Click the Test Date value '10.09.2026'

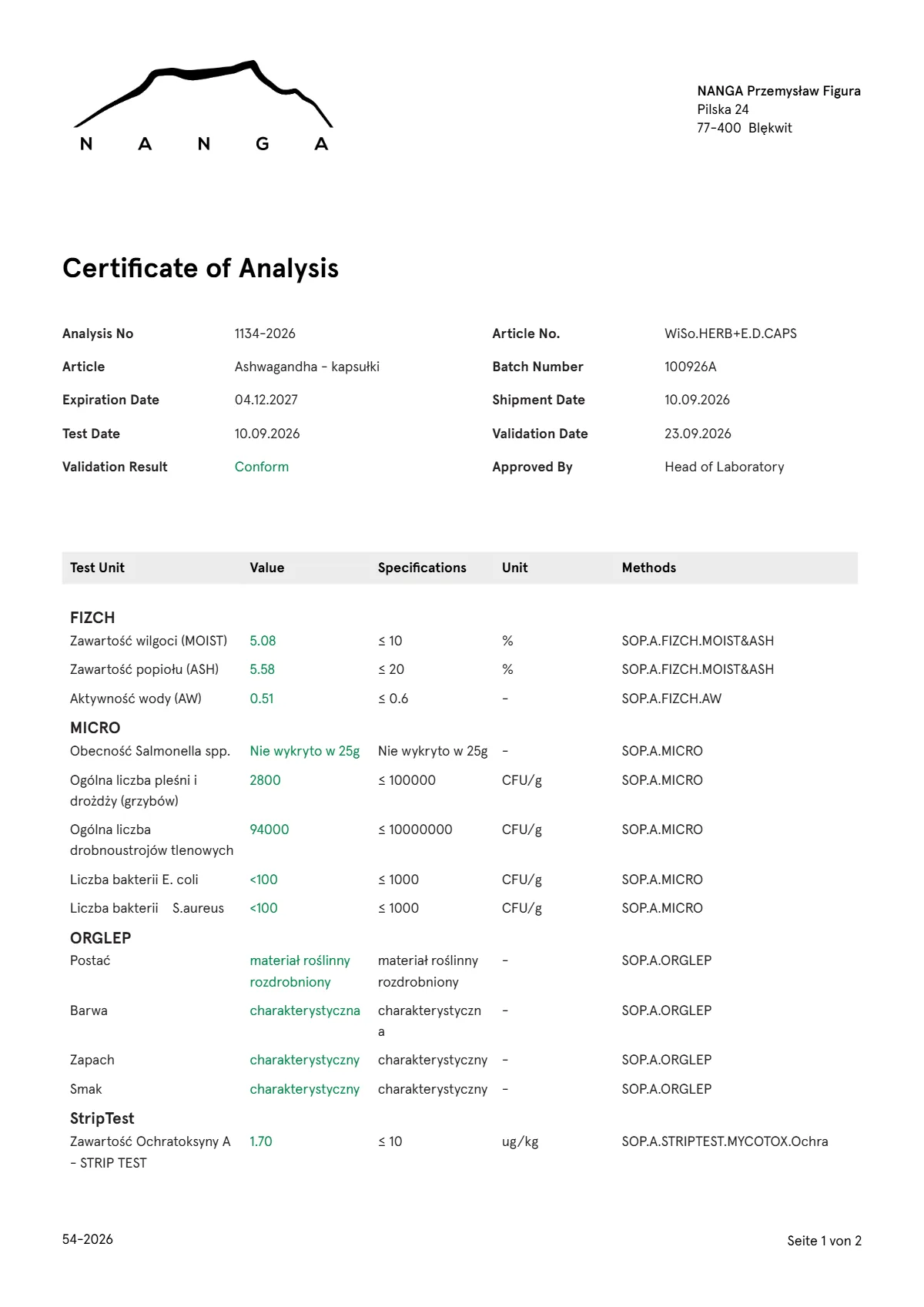pyautogui.click(x=267, y=434)
